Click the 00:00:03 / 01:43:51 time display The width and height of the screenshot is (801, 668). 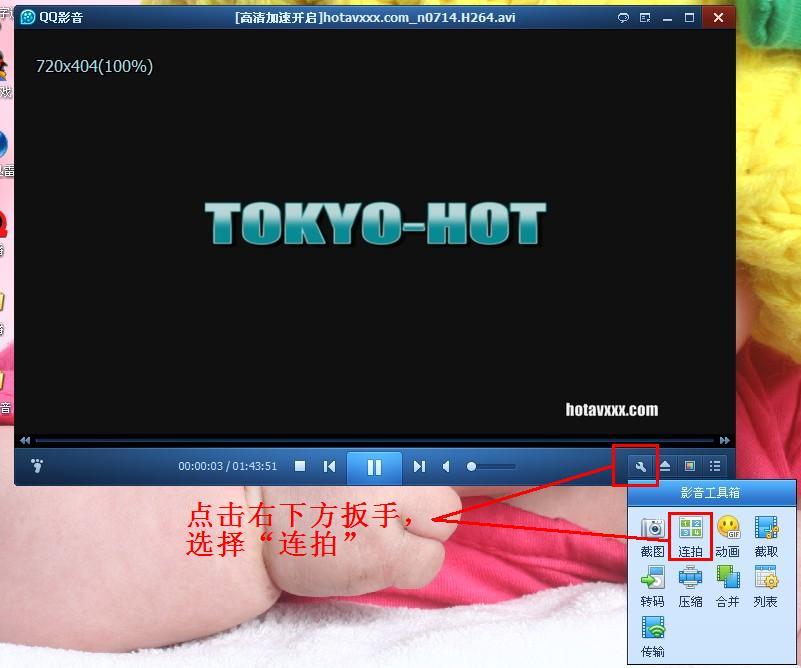[x=227, y=466]
